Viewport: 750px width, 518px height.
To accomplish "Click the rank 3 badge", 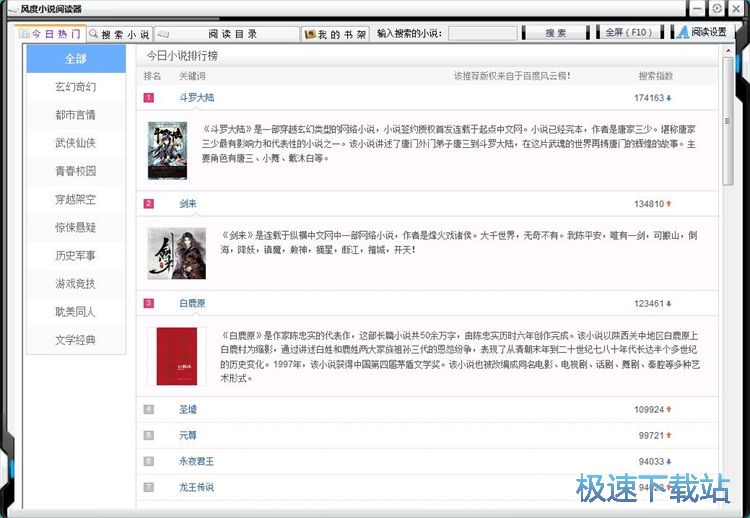I will pyautogui.click(x=149, y=303).
